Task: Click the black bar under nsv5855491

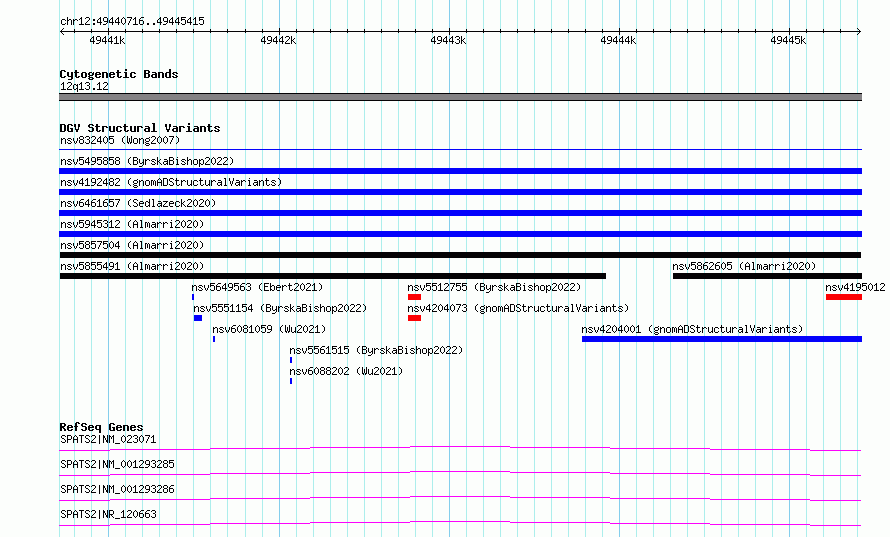Action: (333, 276)
